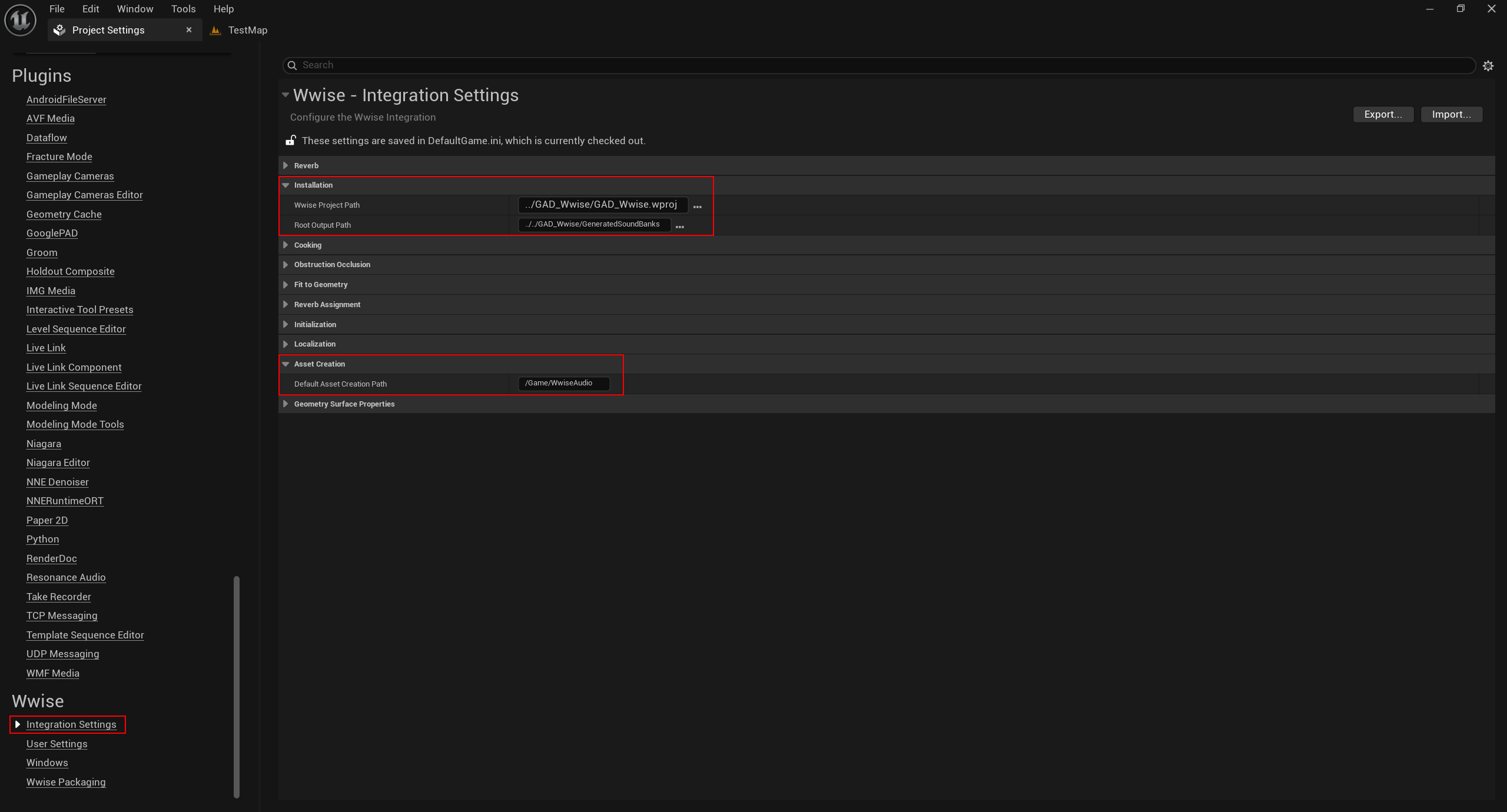Click the Unreal Engine logo icon
1507x812 pixels.
[x=20, y=20]
